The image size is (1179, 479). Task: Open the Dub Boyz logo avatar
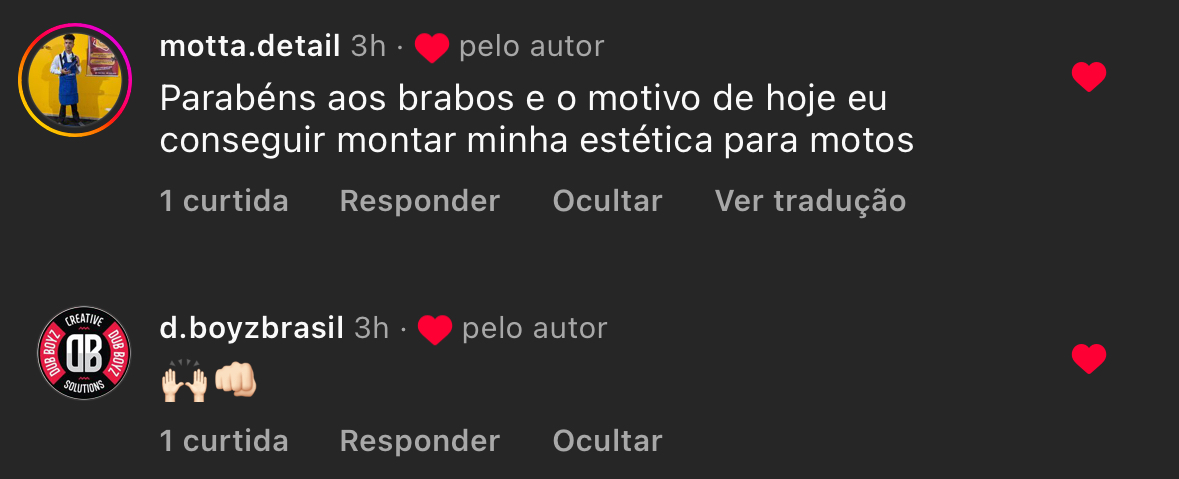point(83,353)
